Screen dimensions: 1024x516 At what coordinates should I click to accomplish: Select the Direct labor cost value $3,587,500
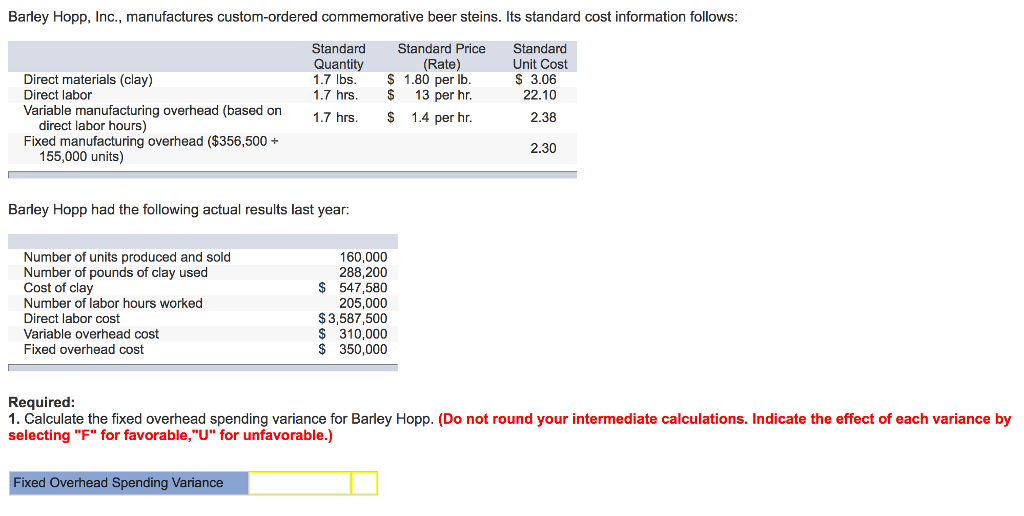[353, 319]
